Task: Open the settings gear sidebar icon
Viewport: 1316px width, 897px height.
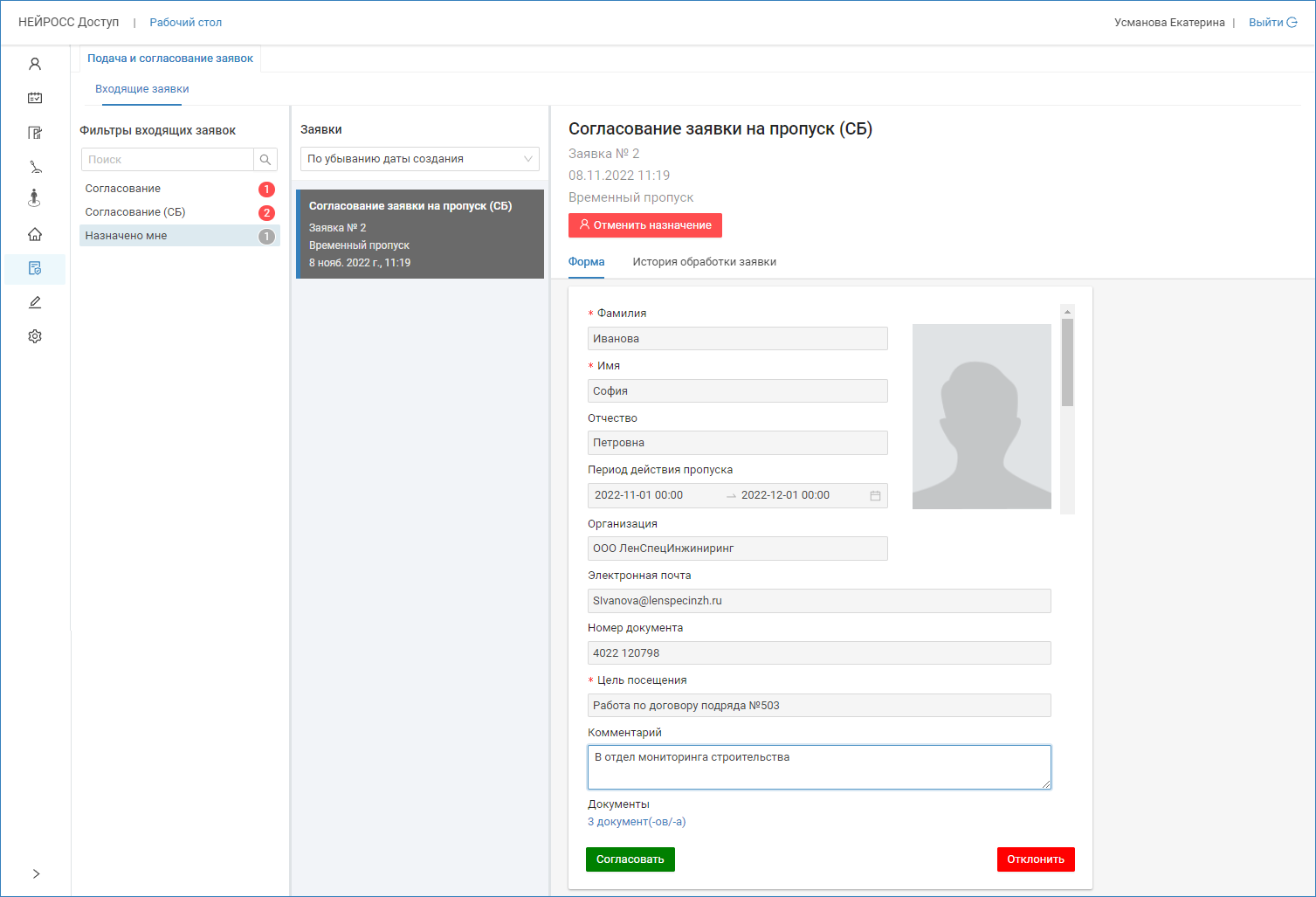Action: tap(35, 336)
